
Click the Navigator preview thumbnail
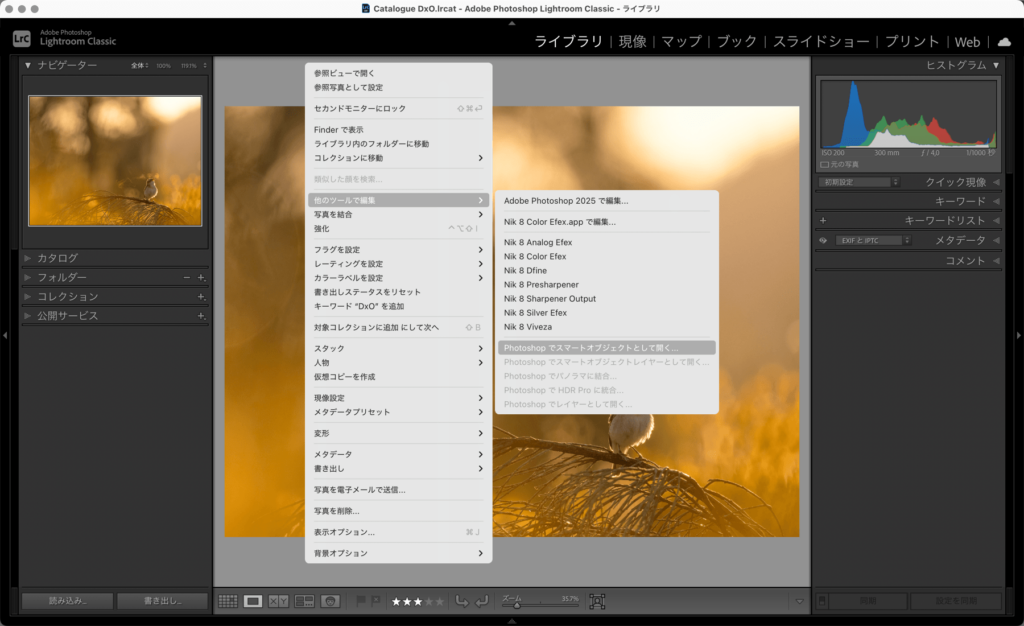(115, 161)
